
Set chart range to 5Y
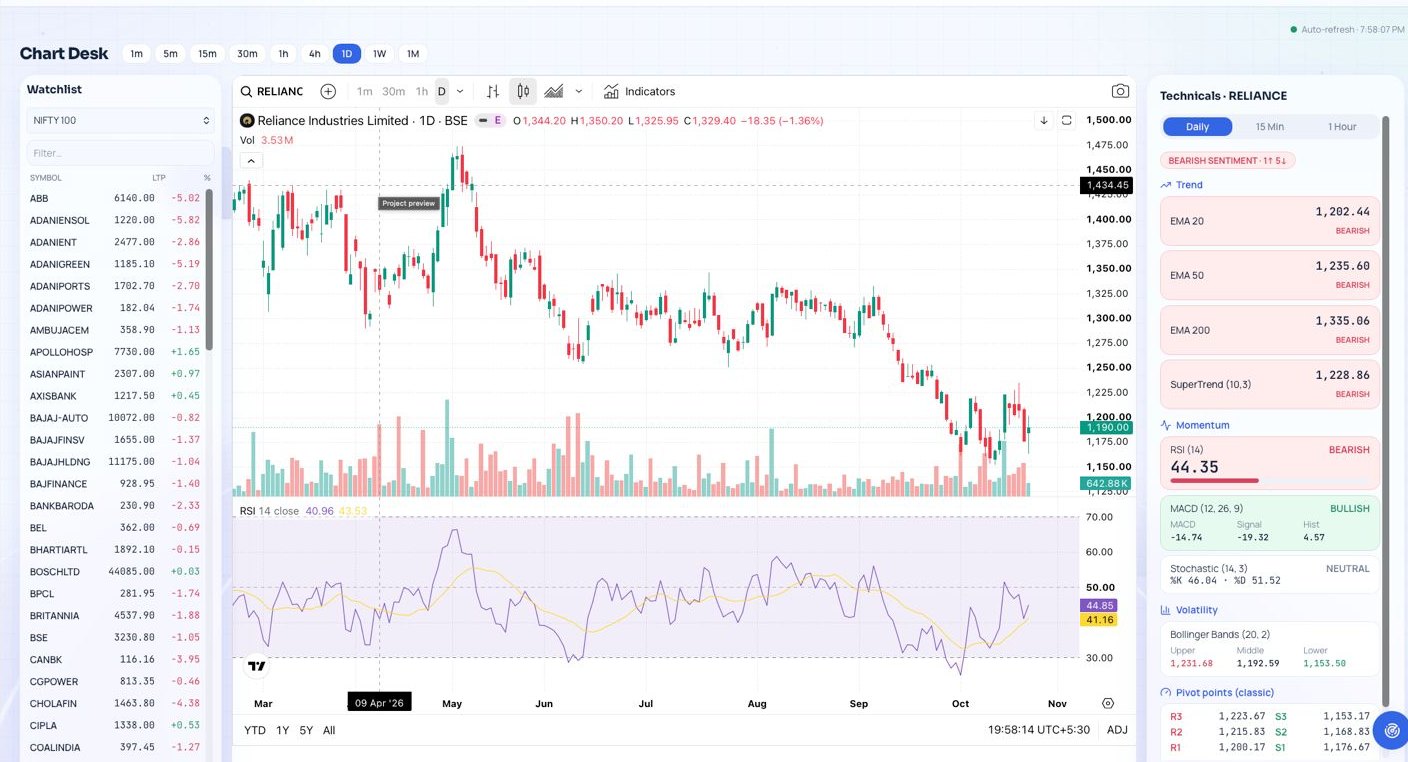point(306,730)
